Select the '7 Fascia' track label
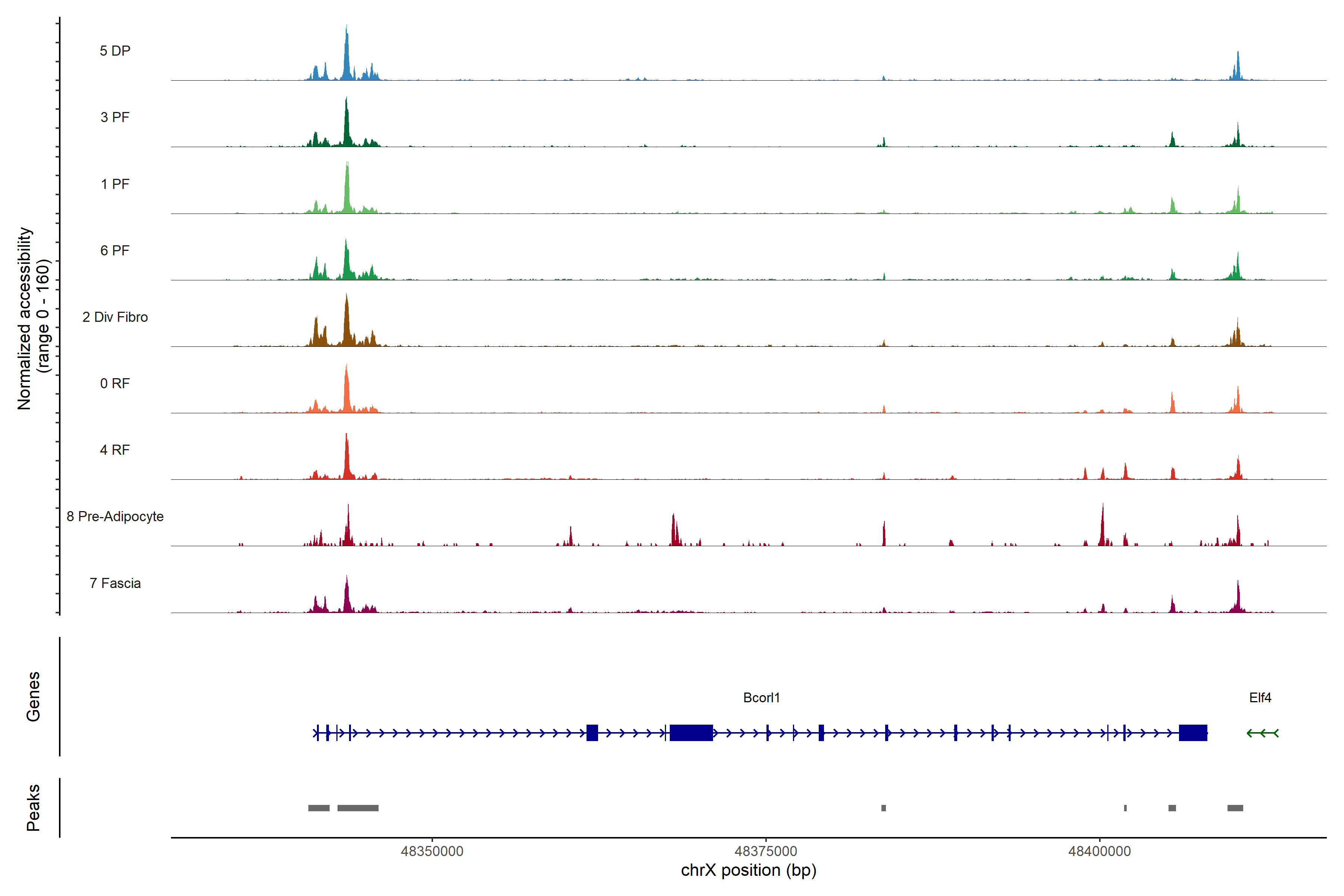Viewport: 1344px width, 896px height. point(115,584)
